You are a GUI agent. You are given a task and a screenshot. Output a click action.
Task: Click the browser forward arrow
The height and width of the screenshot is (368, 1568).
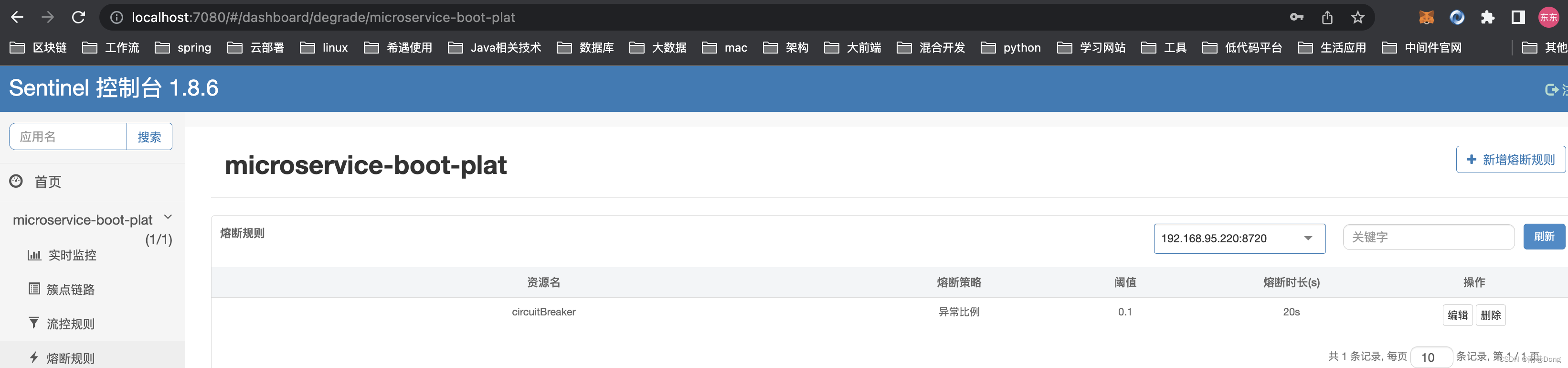[47, 17]
